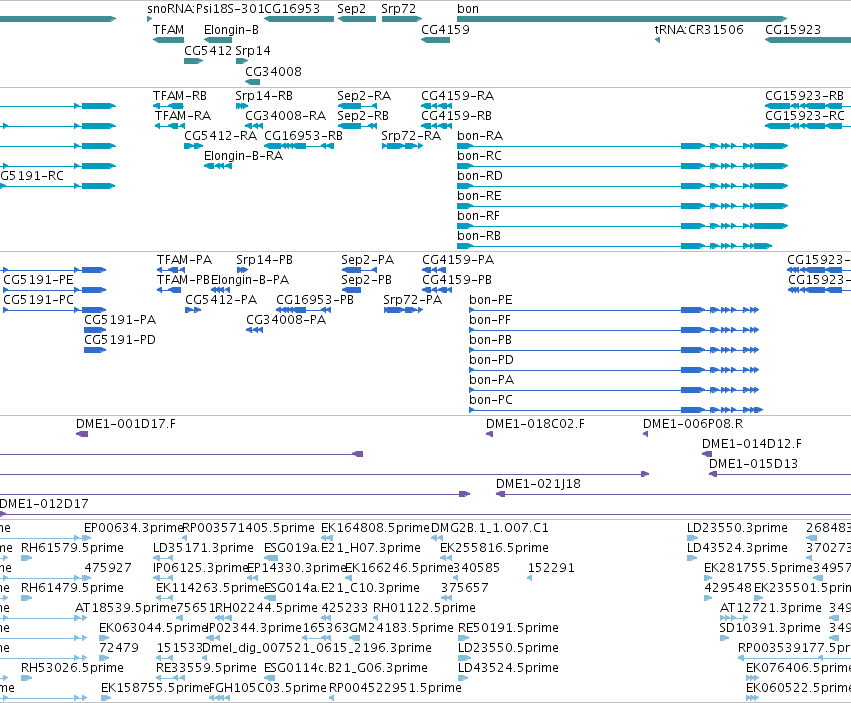Click the snoRNA:Psi18S-301 gene label
This screenshot has width=851, height=703.
click(x=205, y=9)
